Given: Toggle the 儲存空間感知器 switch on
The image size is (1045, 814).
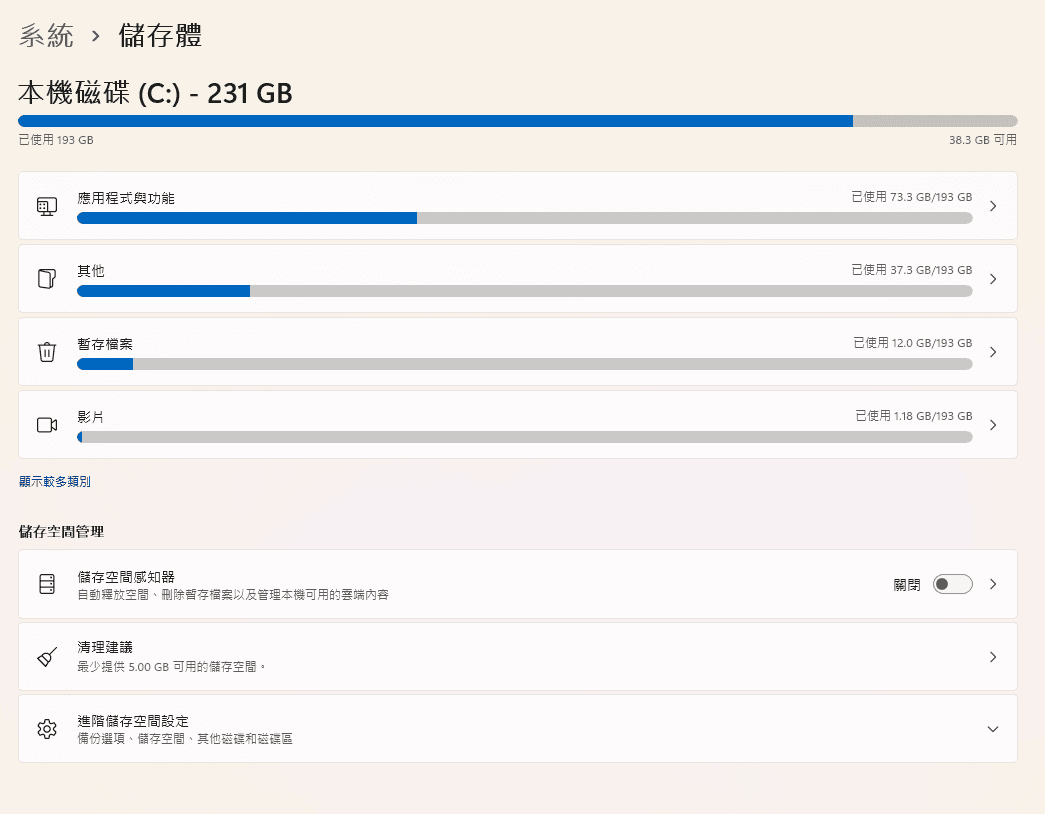Looking at the screenshot, I should [952, 584].
